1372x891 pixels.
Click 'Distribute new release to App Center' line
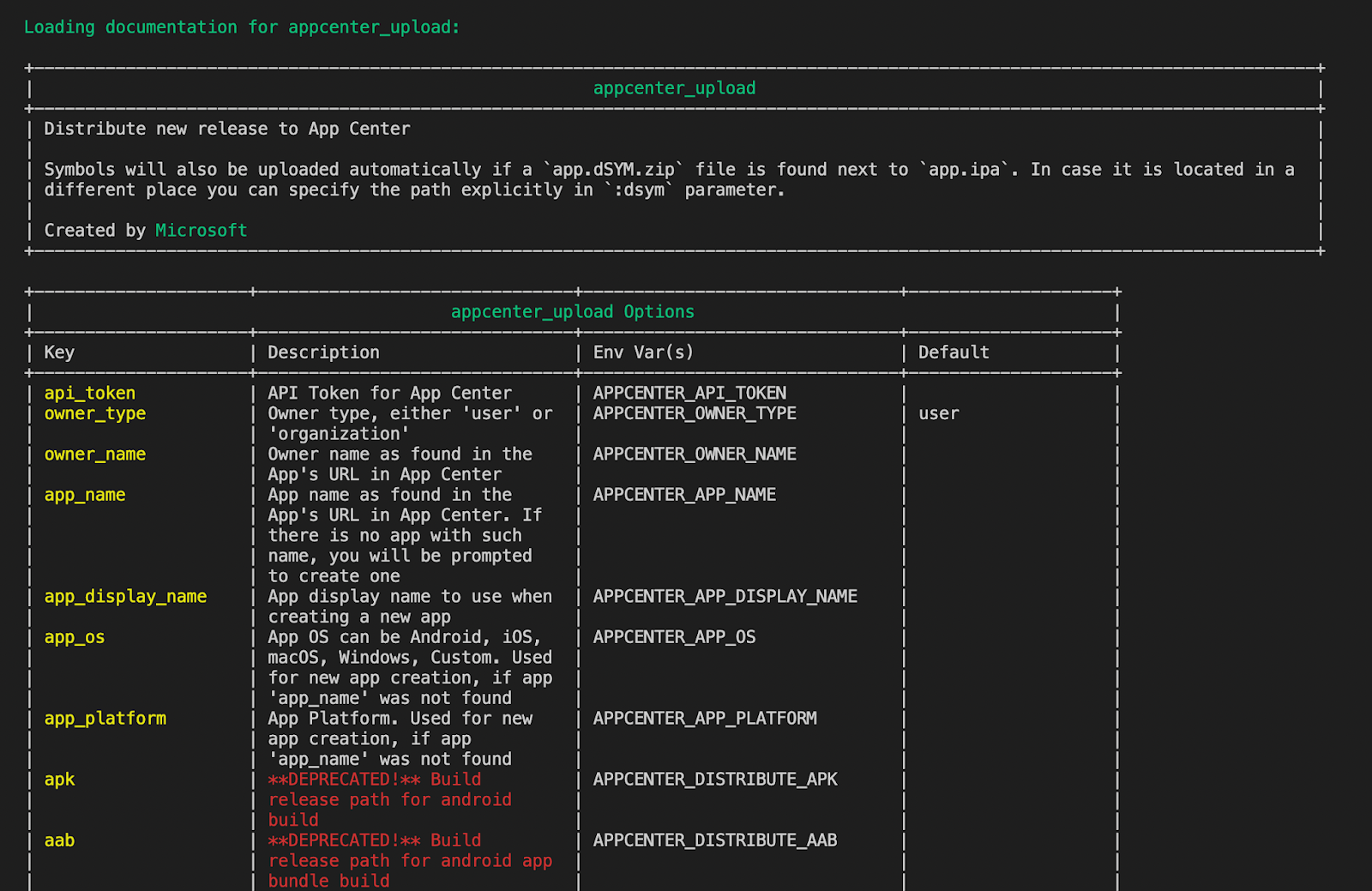pos(227,129)
